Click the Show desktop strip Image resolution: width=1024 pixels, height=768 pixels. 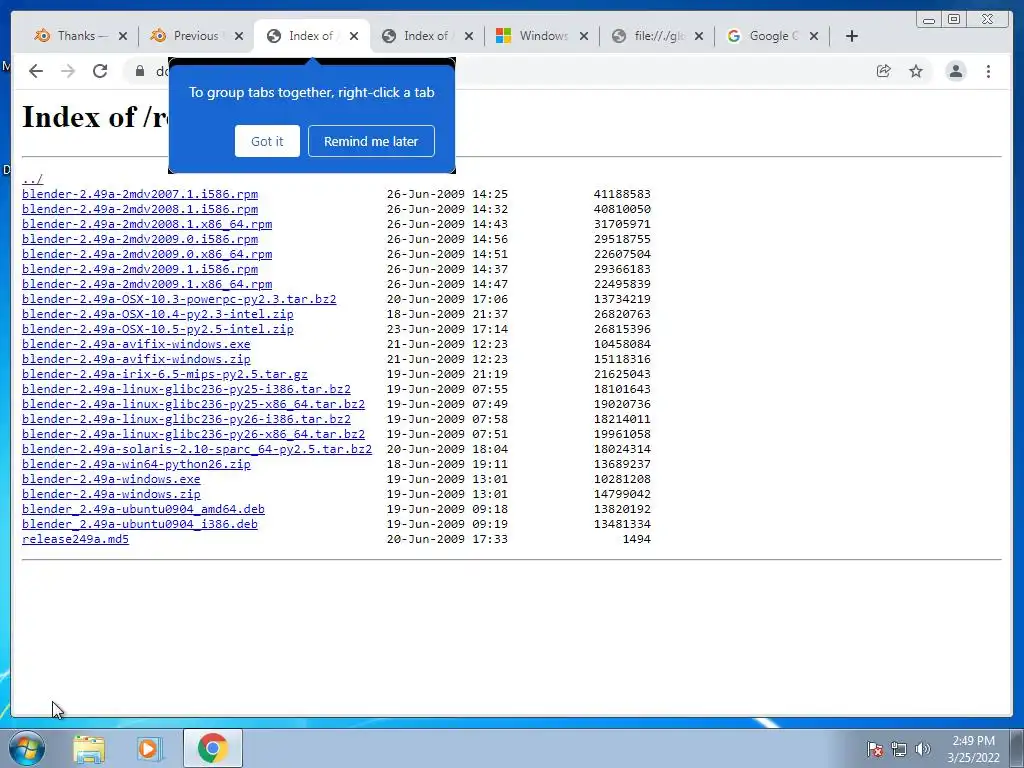(x=1017, y=748)
